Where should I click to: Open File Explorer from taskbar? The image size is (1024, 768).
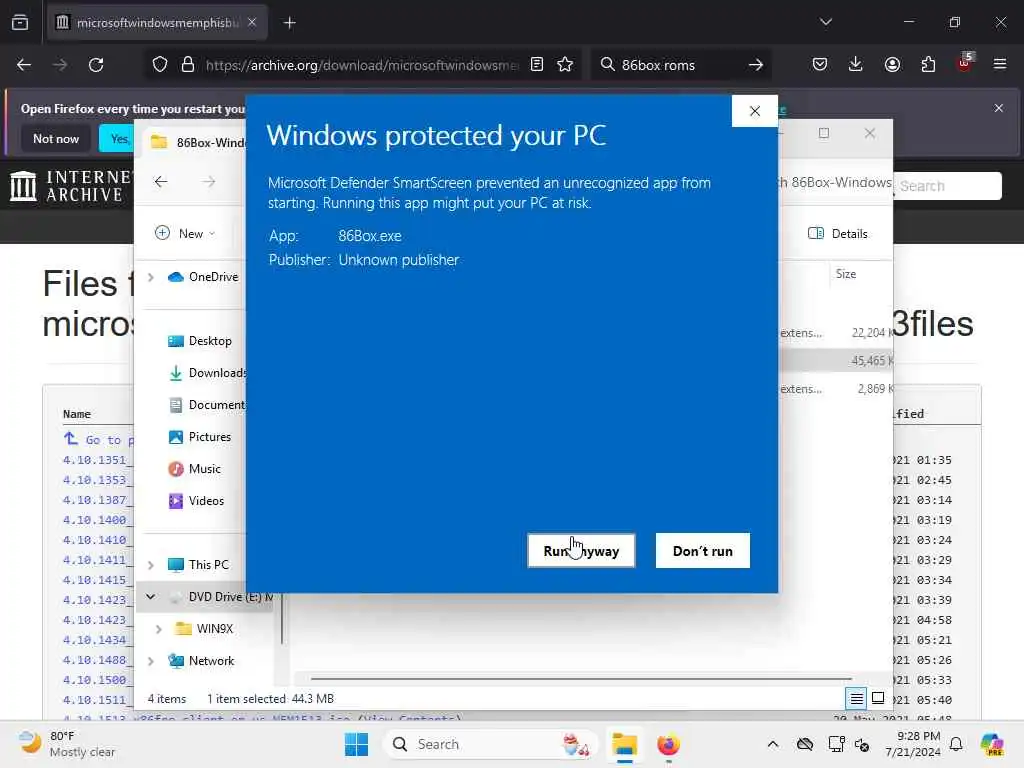tap(624, 744)
